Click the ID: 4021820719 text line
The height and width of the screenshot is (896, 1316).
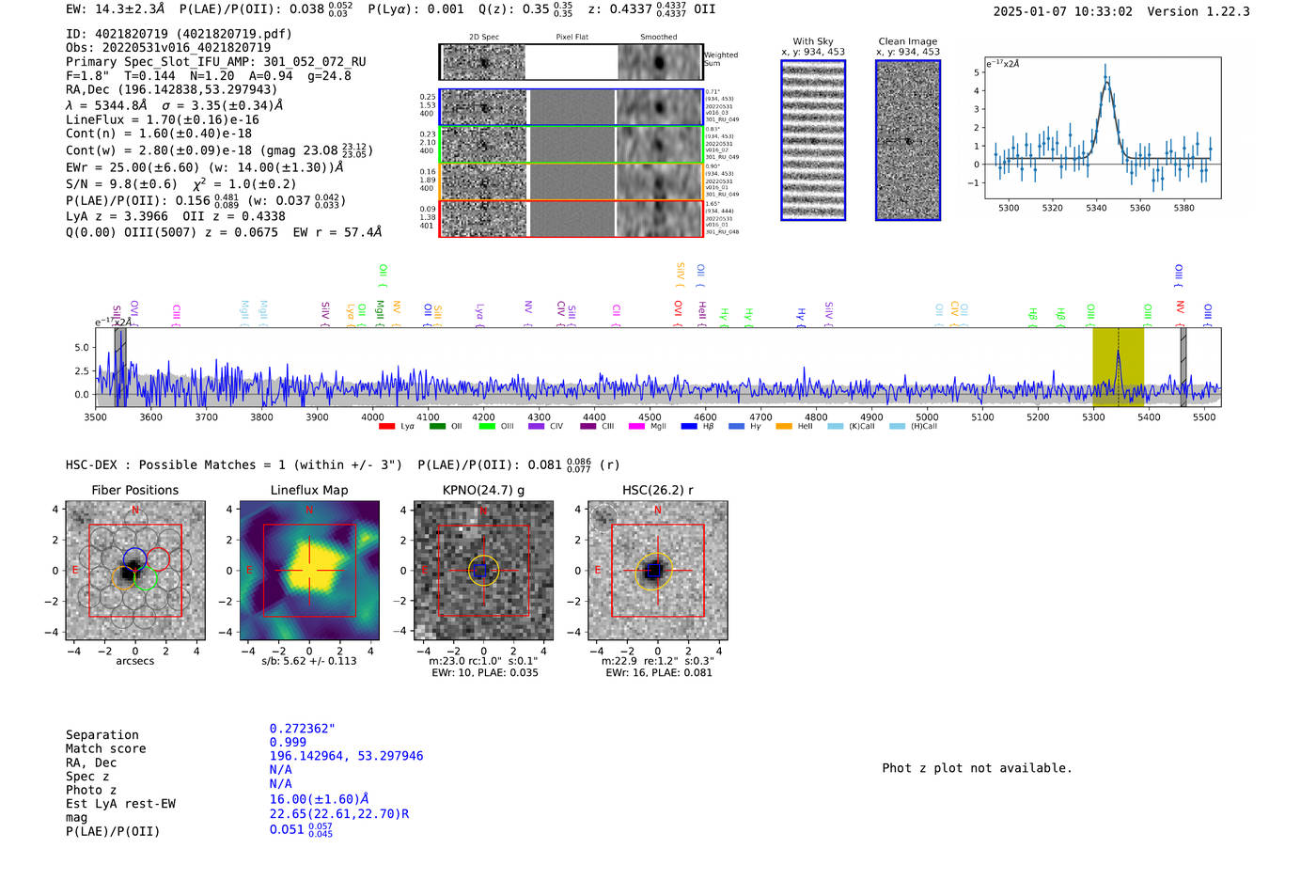179,34
